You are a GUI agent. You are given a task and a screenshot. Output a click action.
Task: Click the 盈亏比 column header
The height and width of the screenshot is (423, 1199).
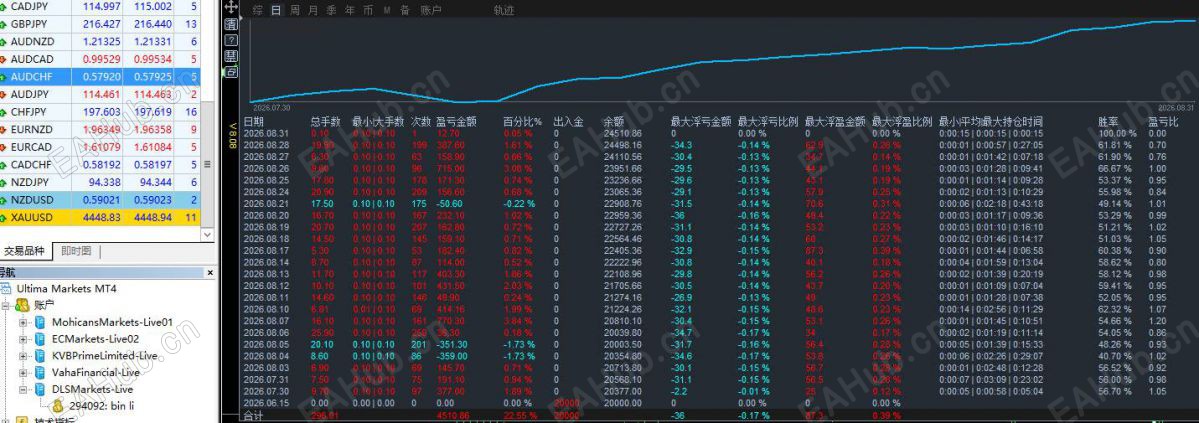click(x=1163, y=122)
